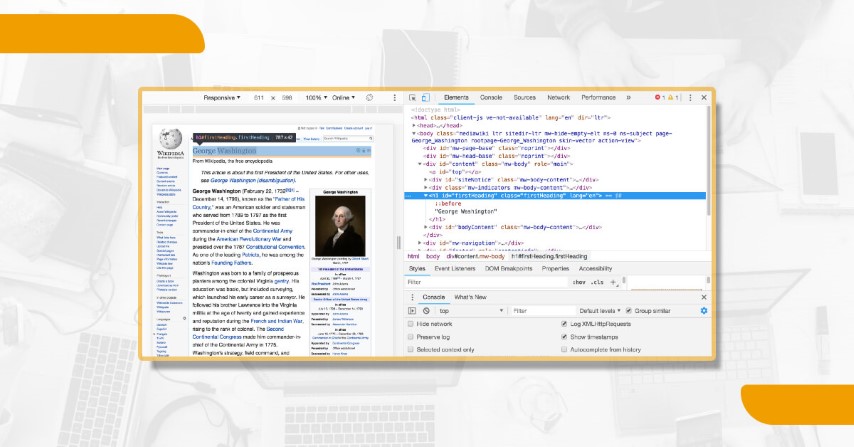
Task: Toggle the Hide network checkbox
Action: [x=411, y=324]
